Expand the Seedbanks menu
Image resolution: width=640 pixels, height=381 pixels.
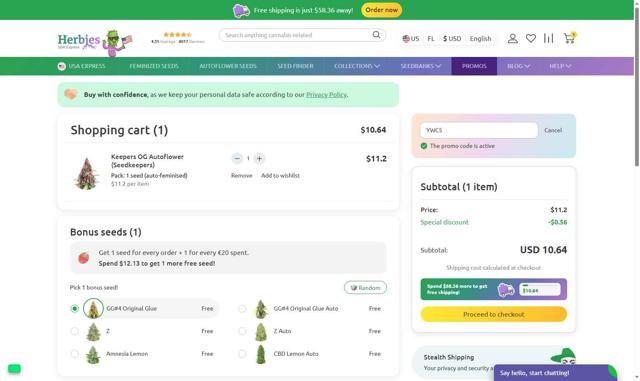(x=420, y=66)
